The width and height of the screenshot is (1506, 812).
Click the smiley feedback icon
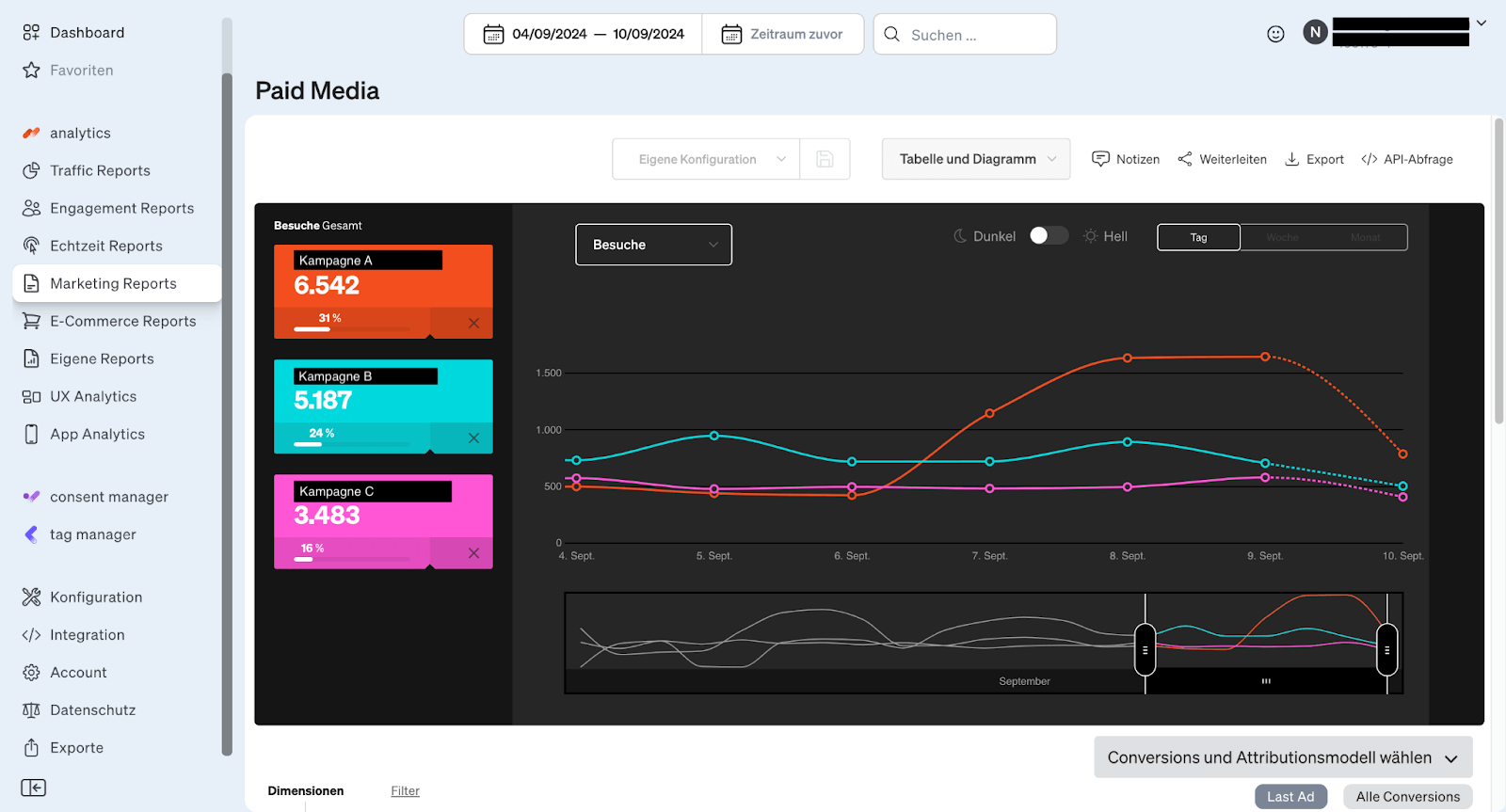(x=1275, y=34)
